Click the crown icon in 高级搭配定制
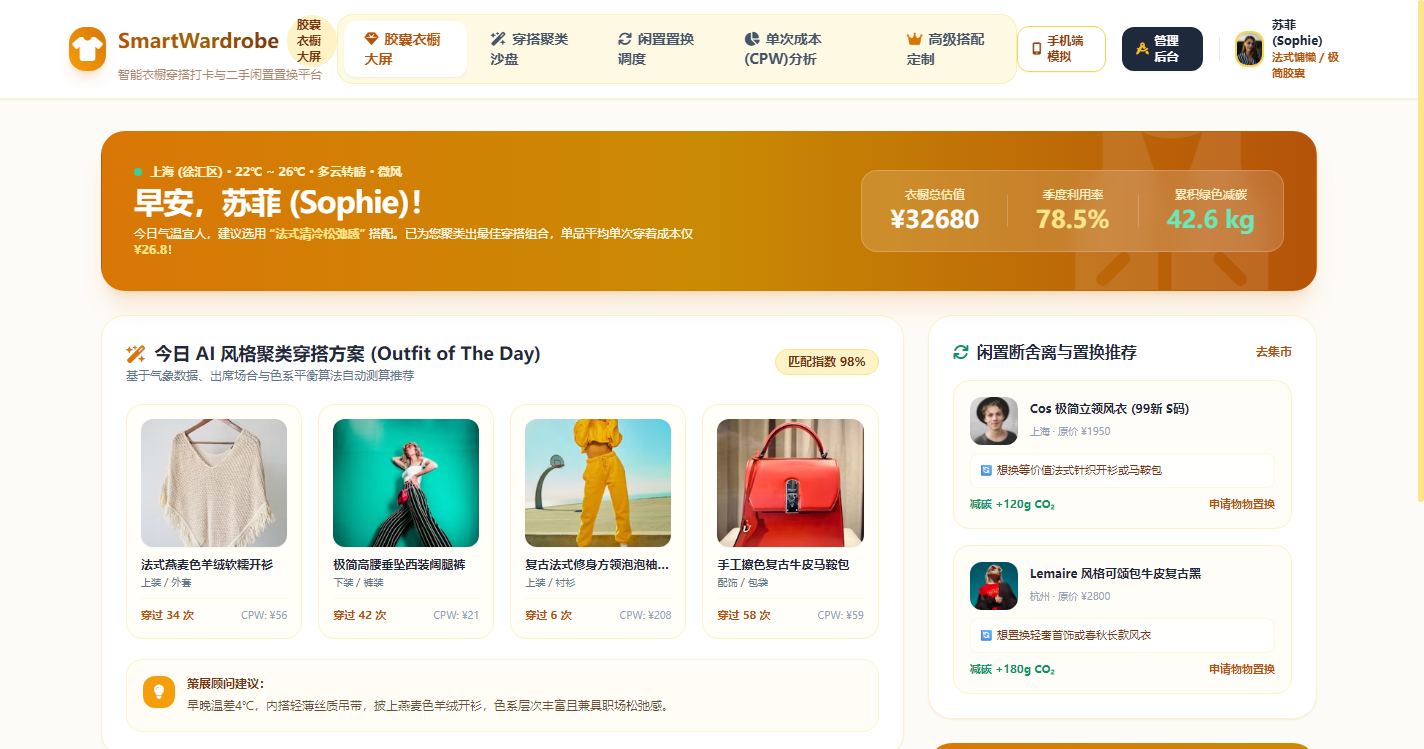 pyautogui.click(x=914, y=39)
